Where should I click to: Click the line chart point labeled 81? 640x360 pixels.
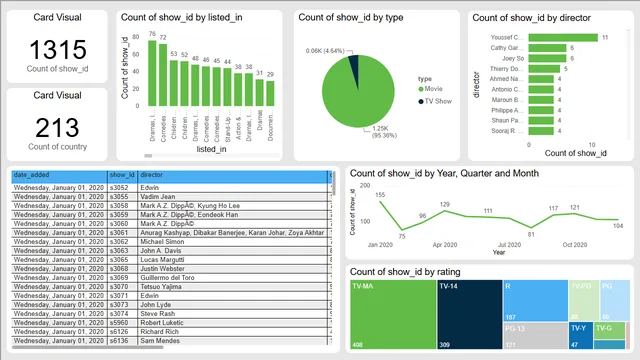click(531, 228)
